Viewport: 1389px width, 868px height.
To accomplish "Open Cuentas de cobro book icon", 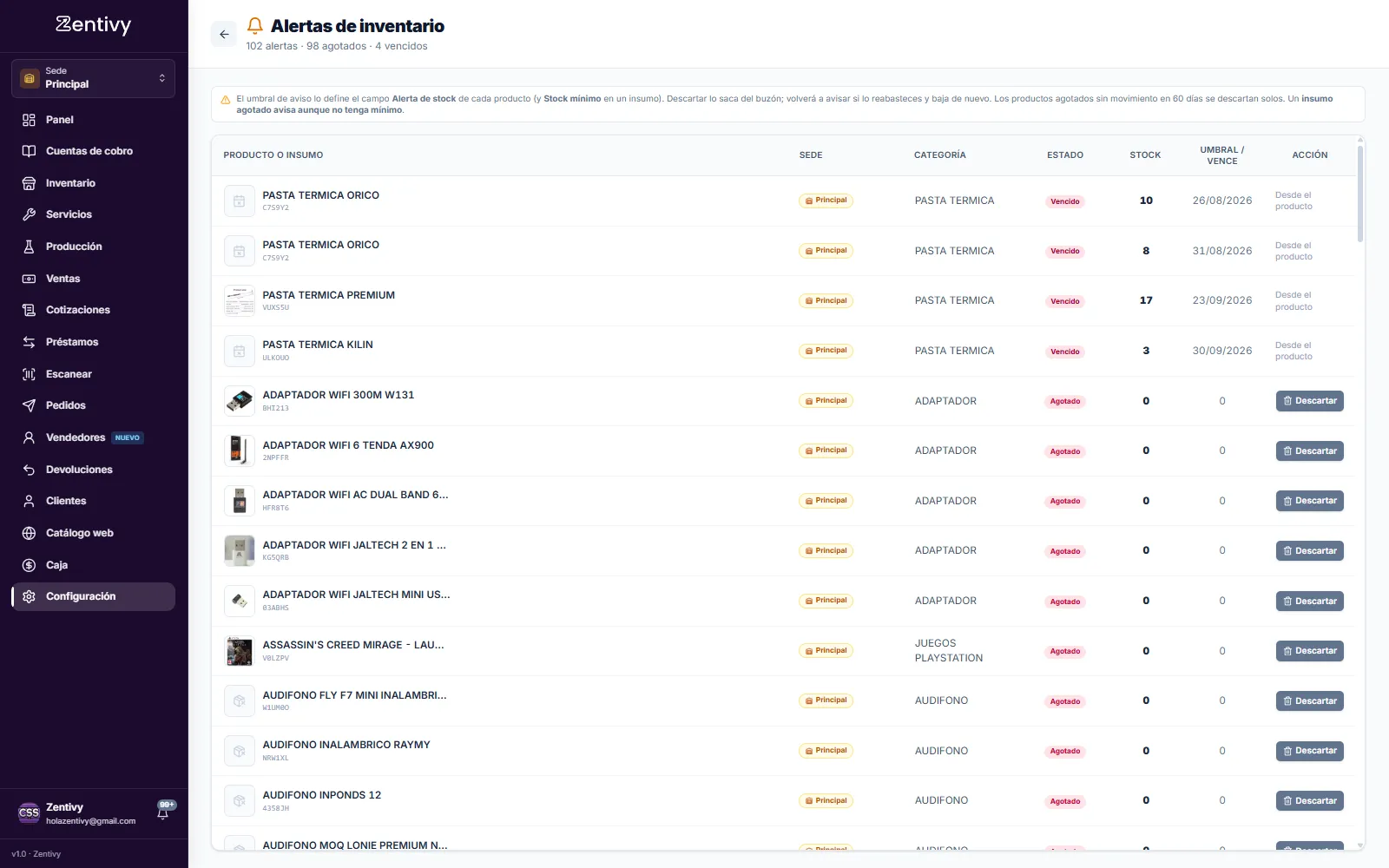I will click(29, 151).
